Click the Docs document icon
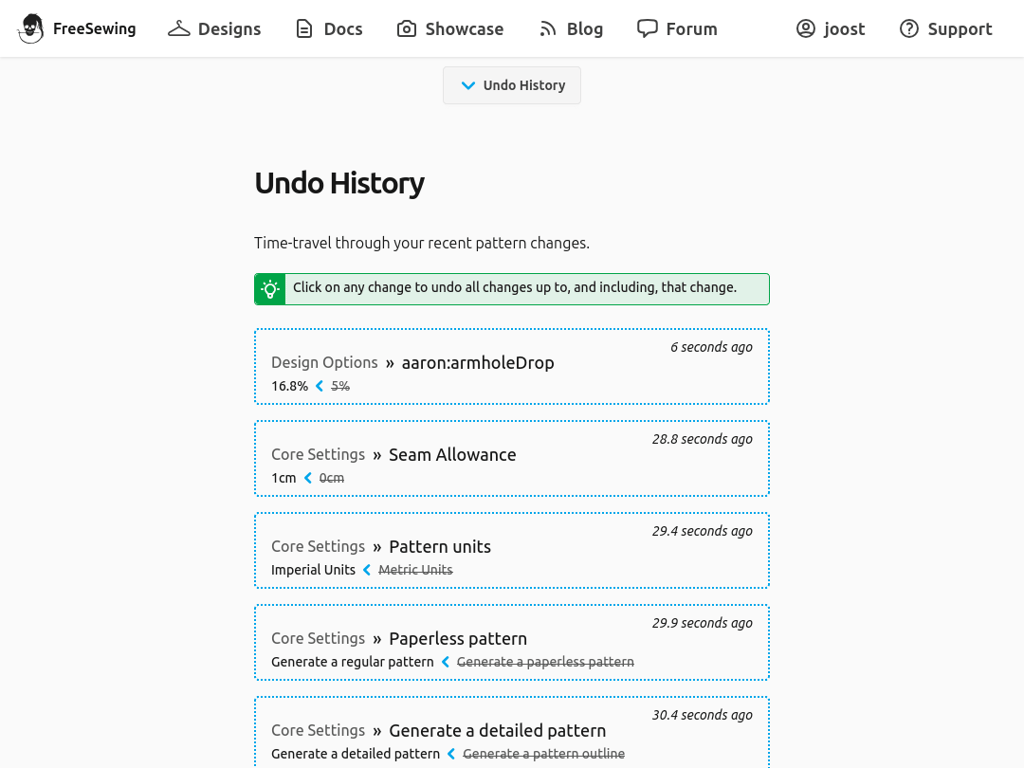The height and width of the screenshot is (768, 1024). (304, 29)
